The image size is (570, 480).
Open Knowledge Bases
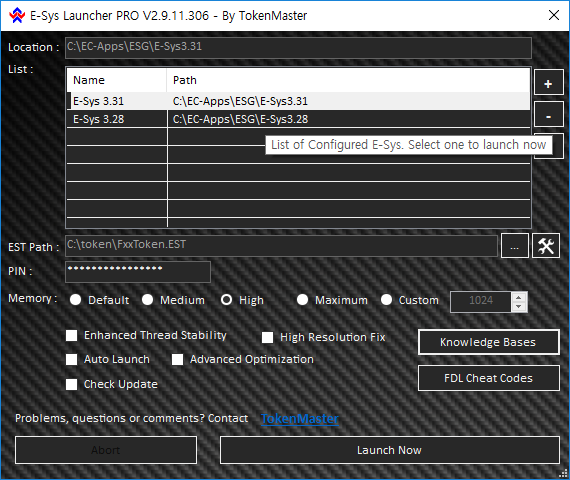tap(489, 342)
